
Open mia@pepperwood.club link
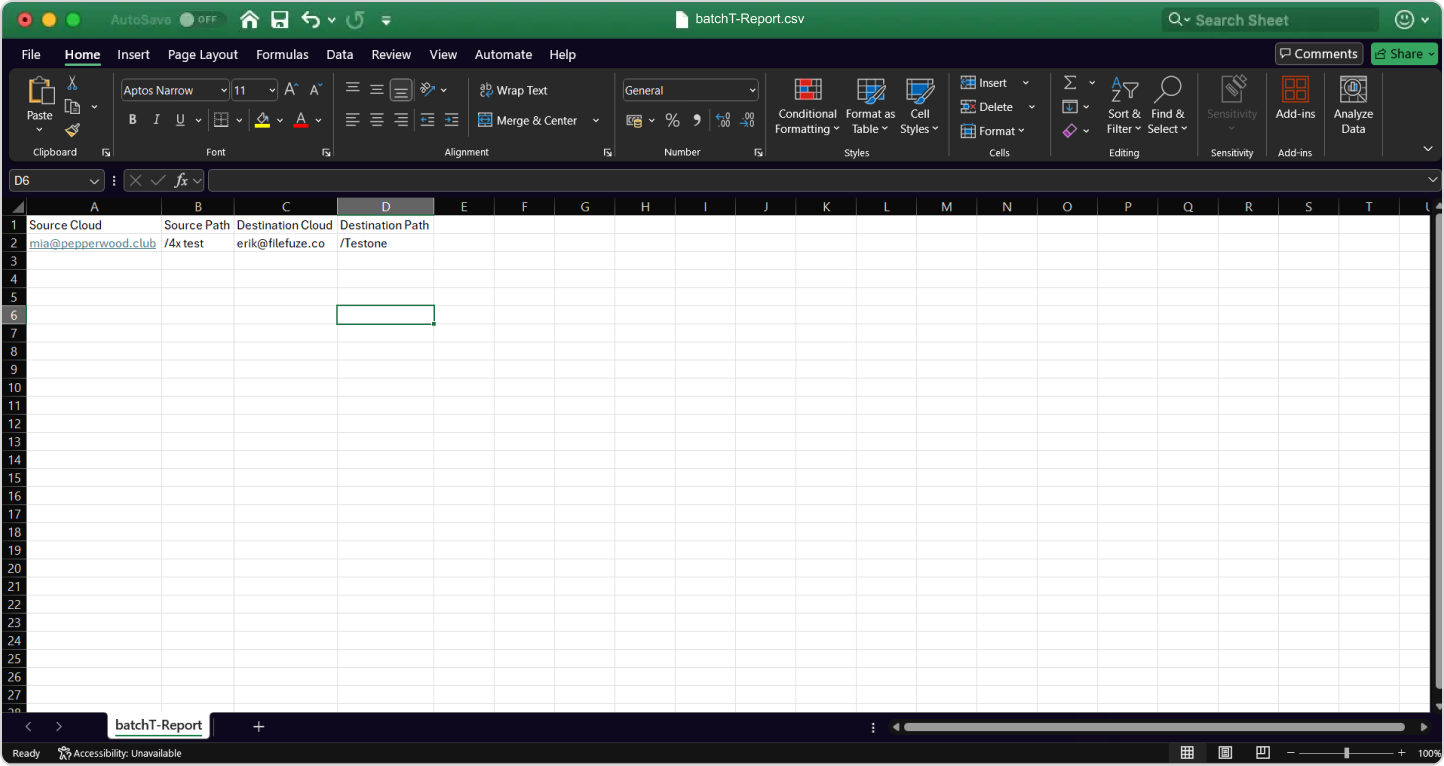(x=92, y=243)
